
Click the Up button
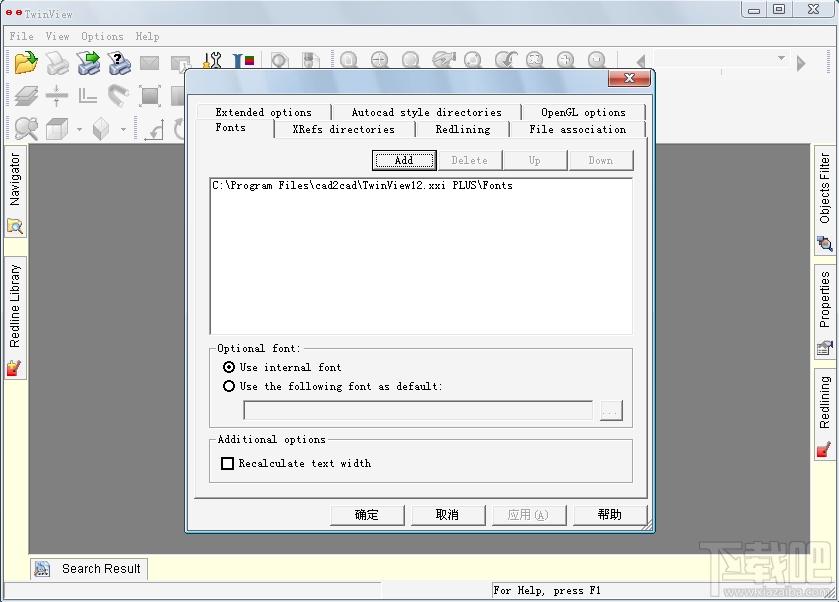click(x=535, y=161)
